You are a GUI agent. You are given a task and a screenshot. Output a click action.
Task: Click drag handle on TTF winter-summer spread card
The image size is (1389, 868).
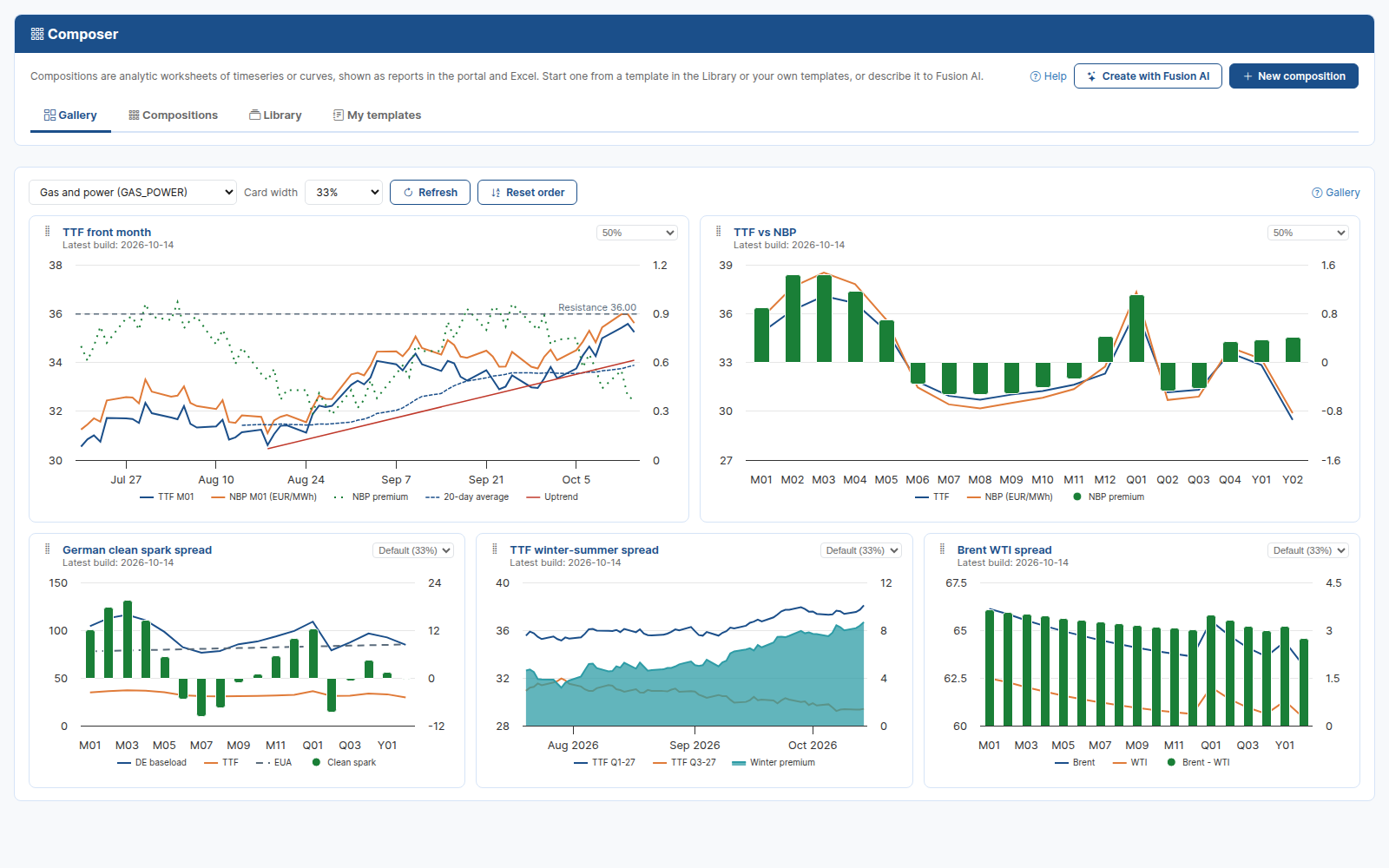click(495, 549)
